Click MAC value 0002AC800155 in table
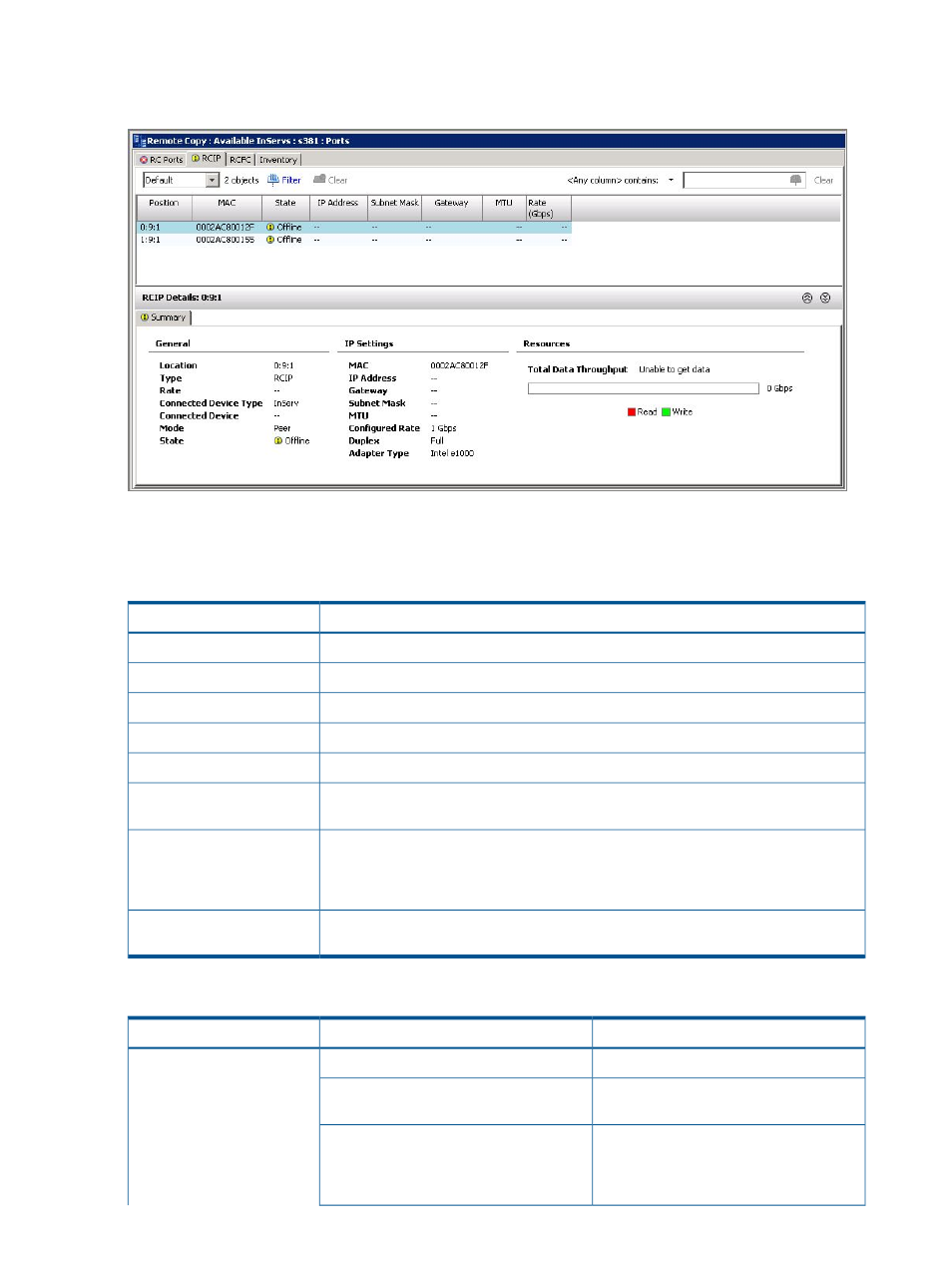The image size is (952, 1268). (x=226, y=240)
